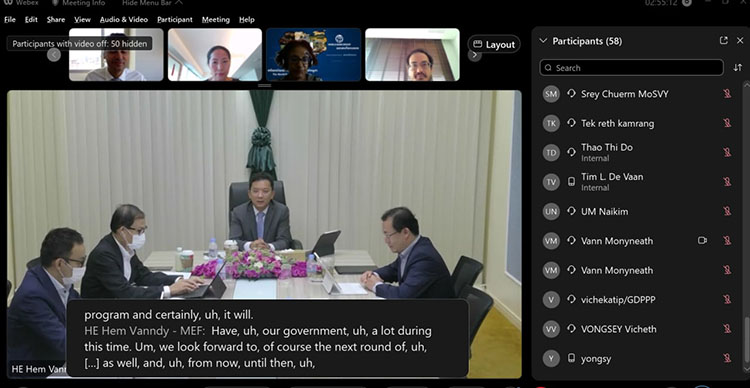Click the UN avatar of UM Naikim
The width and height of the screenshot is (750, 388).
coord(551,211)
